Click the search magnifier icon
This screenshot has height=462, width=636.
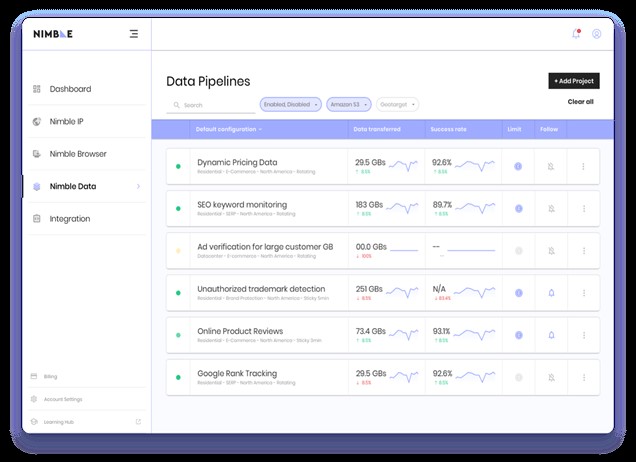pyautogui.click(x=176, y=105)
